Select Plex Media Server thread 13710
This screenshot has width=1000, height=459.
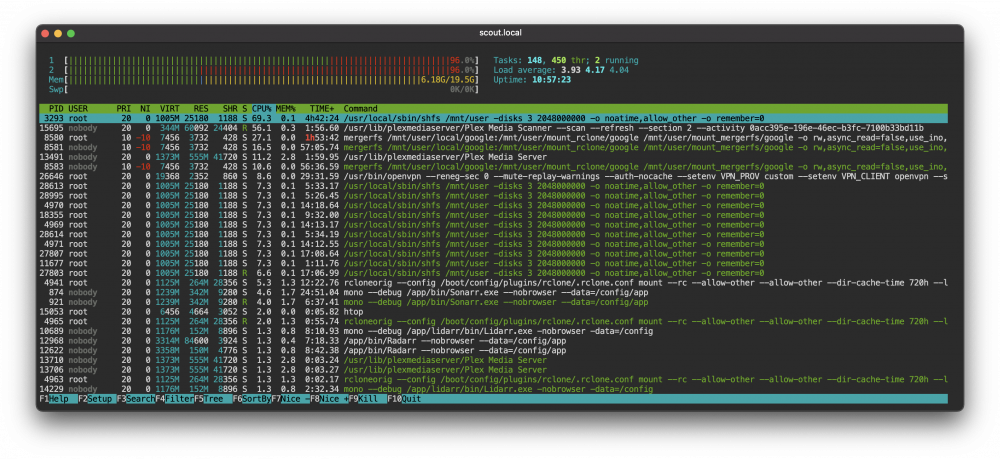pyautogui.click(x=493, y=360)
